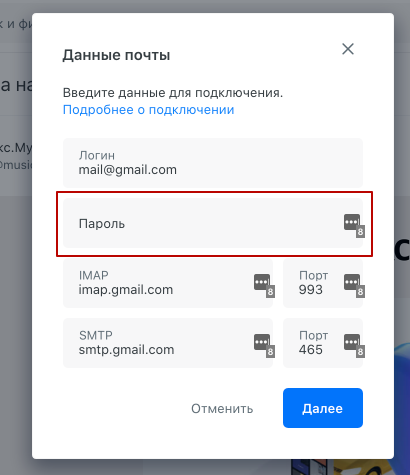Click password manager icon in SMTP field
Image resolution: width=410 pixels, height=475 pixels.
[x=264, y=346]
